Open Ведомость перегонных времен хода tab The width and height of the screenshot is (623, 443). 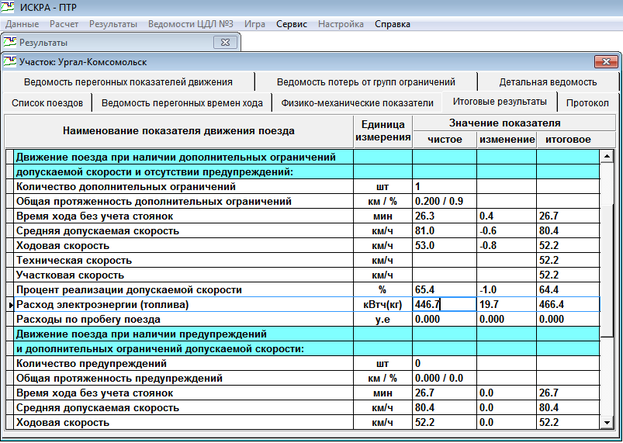coord(182,103)
